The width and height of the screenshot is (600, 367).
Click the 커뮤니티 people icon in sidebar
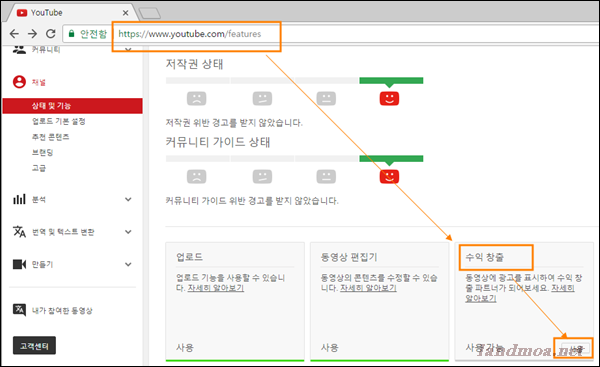(x=19, y=49)
